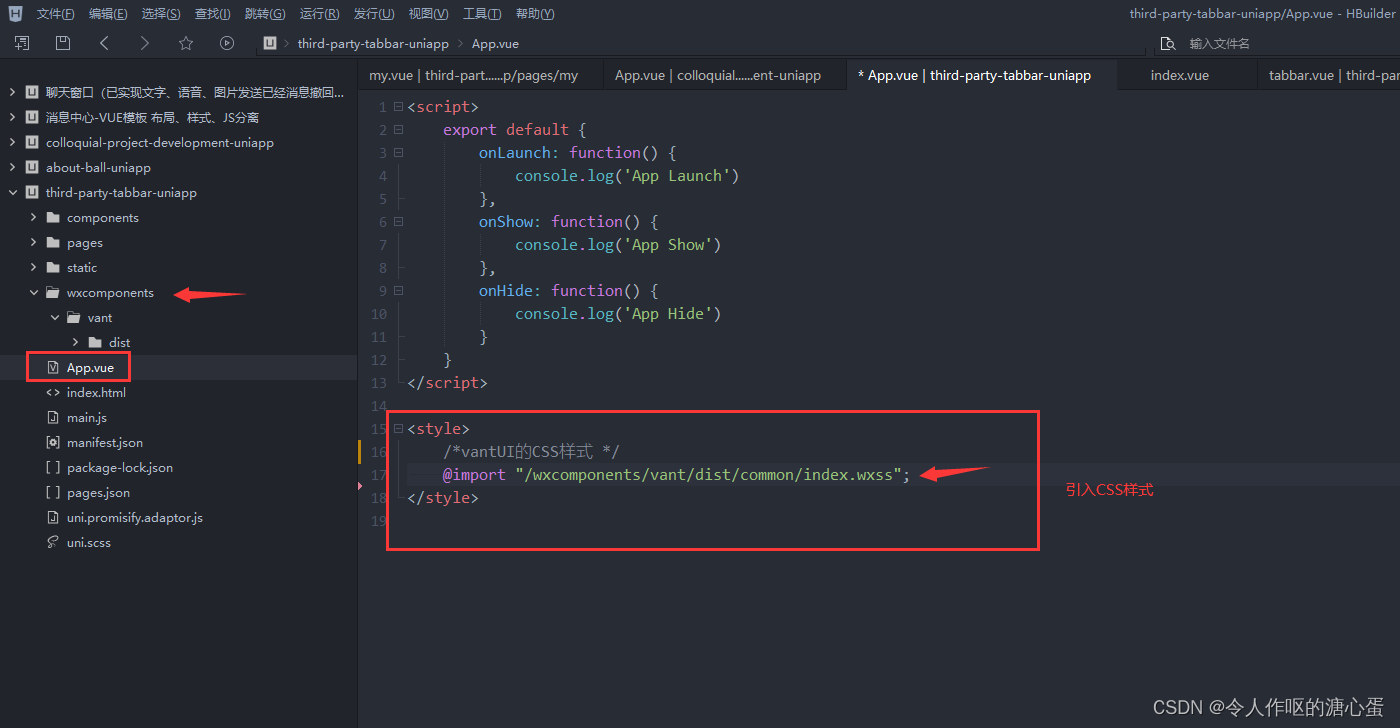The width and height of the screenshot is (1400, 728).
Task: Open package-lock.json in the tree
Action: 120,467
